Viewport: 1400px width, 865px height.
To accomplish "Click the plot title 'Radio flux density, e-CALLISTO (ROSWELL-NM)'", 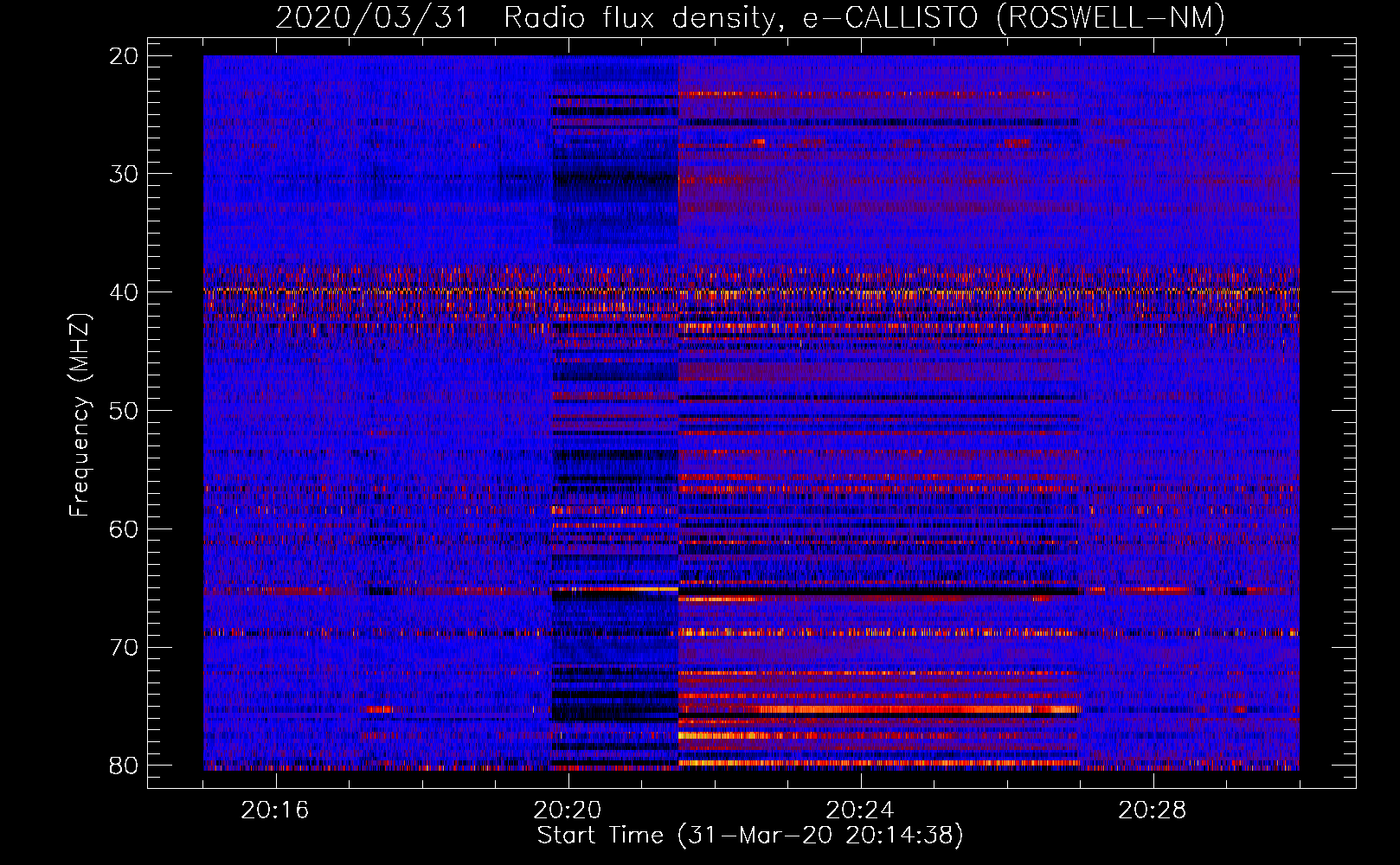I will 864,17.
